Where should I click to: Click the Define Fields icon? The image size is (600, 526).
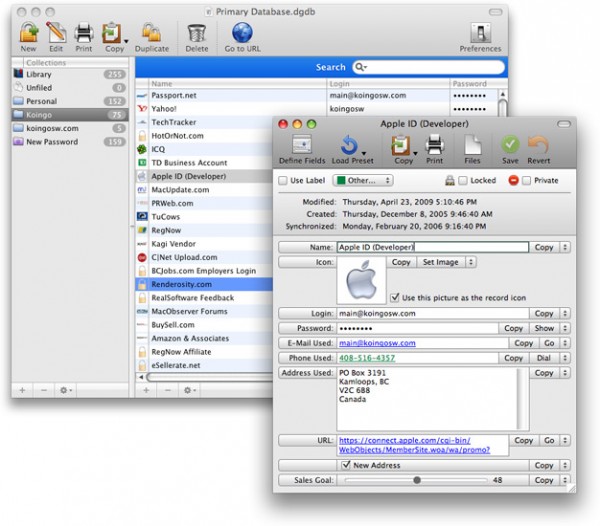[x=302, y=146]
